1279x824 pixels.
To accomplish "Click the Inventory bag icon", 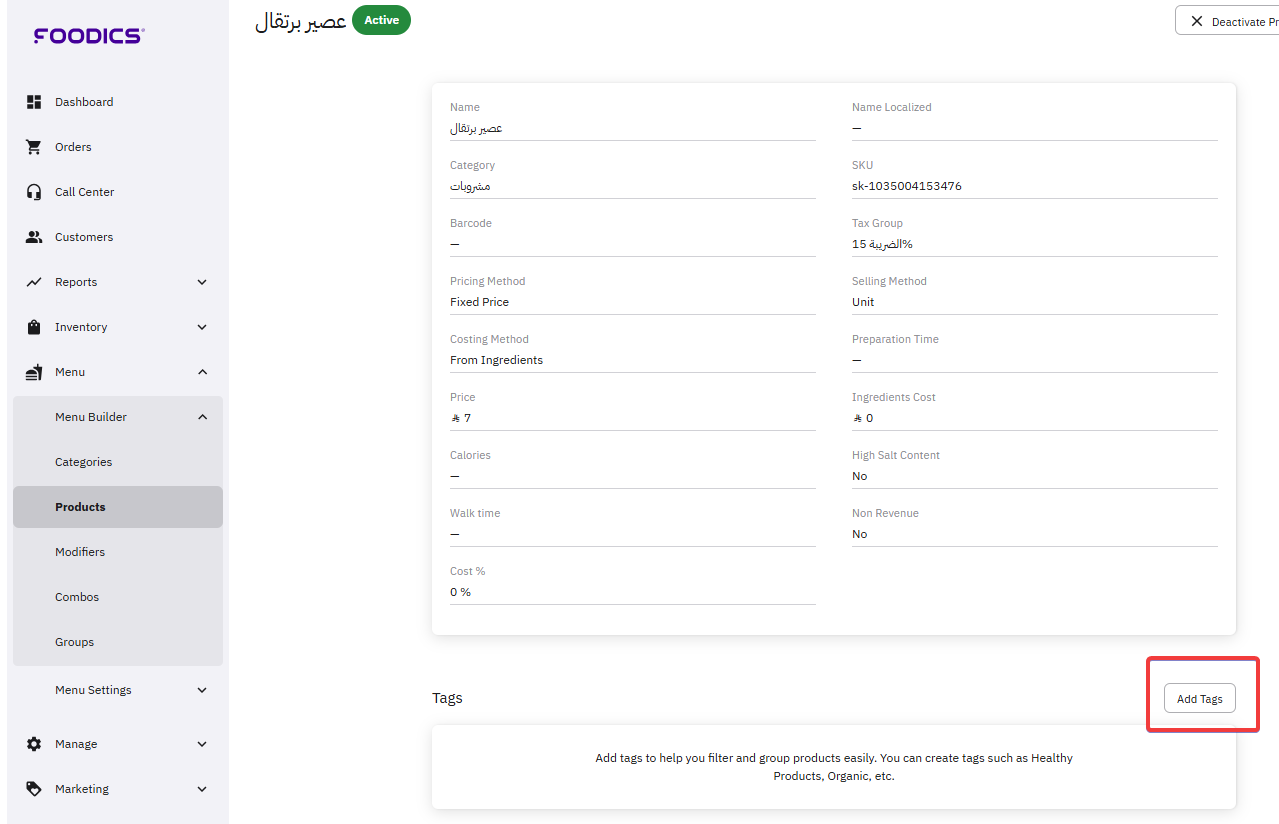I will point(34,327).
